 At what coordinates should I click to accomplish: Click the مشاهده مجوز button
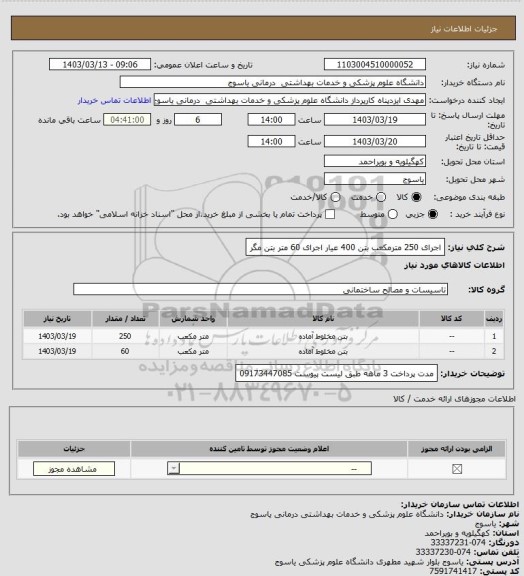click(74, 469)
